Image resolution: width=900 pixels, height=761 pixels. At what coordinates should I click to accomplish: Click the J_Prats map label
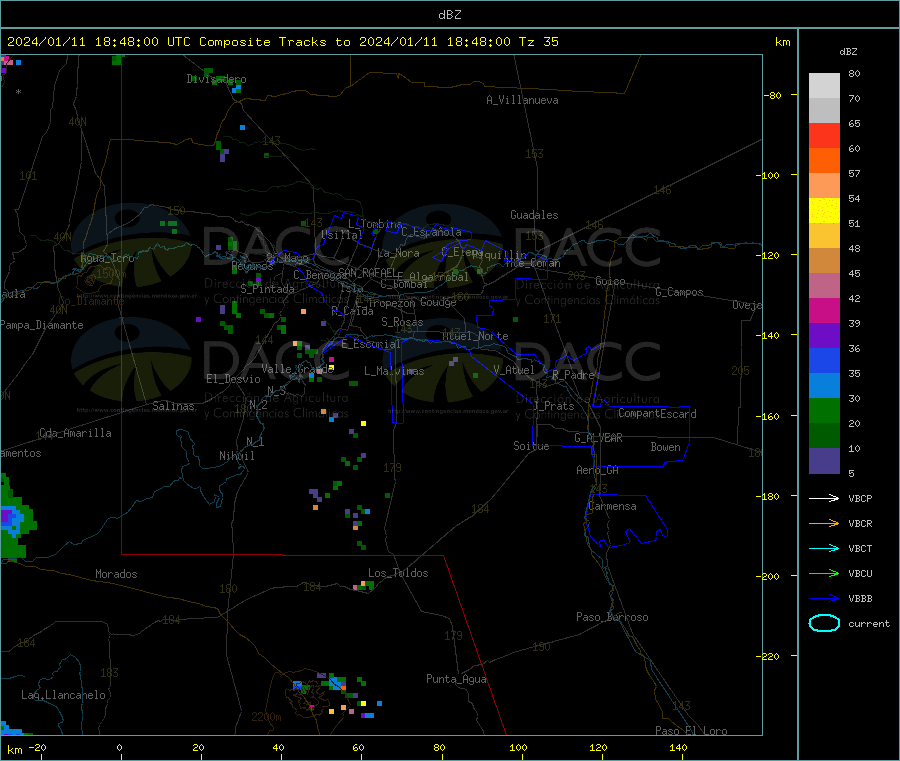point(553,406)
